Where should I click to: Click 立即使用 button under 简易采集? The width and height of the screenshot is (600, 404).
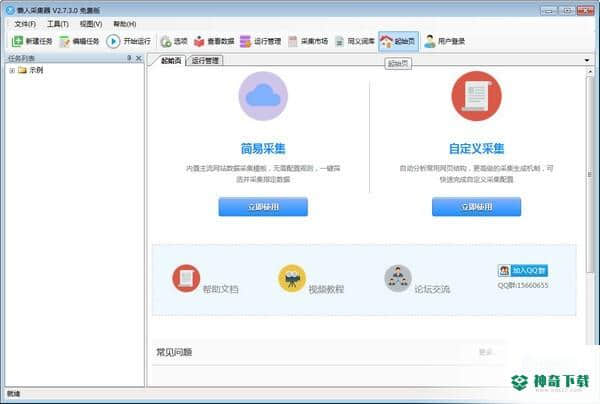click(263, 207)
